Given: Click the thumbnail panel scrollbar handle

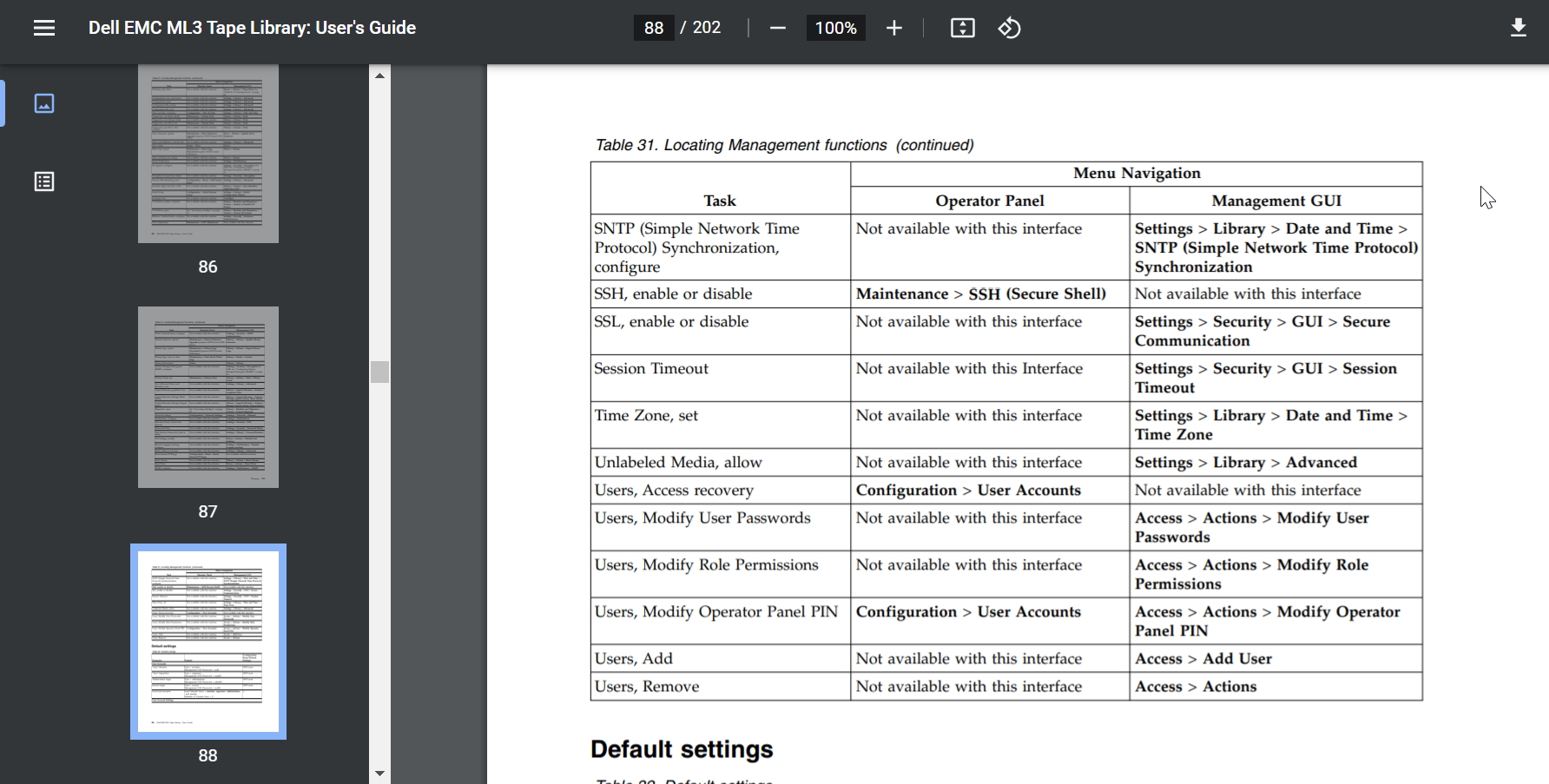Looking at the screenshot, I should point(379,372).
